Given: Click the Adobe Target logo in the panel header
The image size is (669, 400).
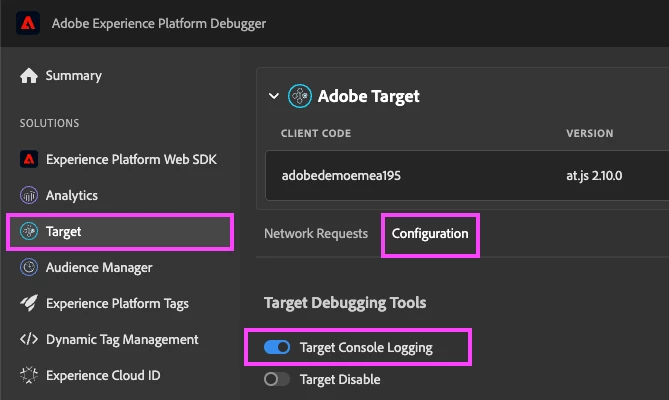Looking at the screenshot, I should 300,96.
